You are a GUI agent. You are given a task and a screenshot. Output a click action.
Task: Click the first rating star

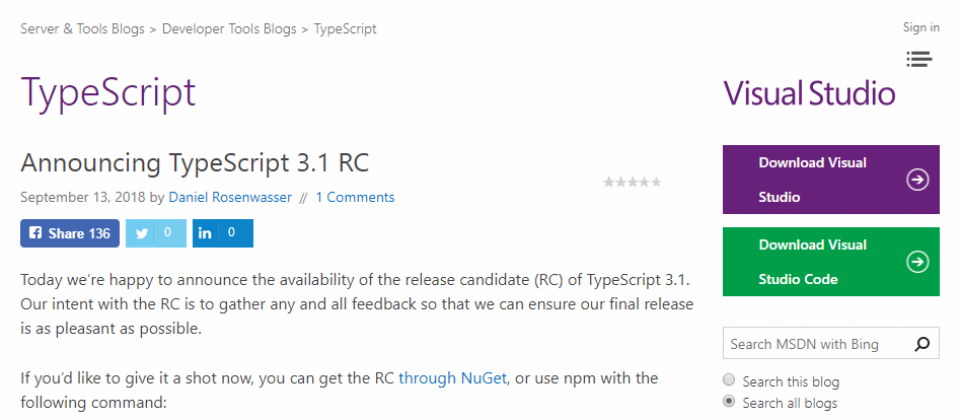coord(609,182)
